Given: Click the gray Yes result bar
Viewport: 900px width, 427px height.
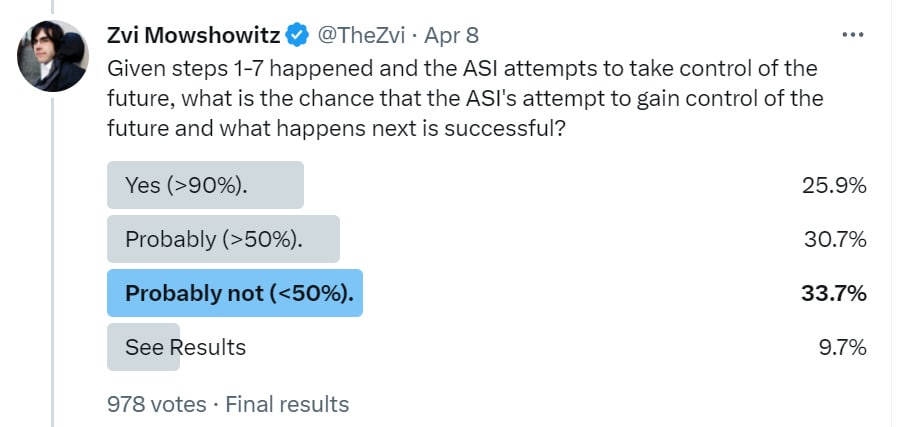Looking at the screenshot, I should coord(205,185).
